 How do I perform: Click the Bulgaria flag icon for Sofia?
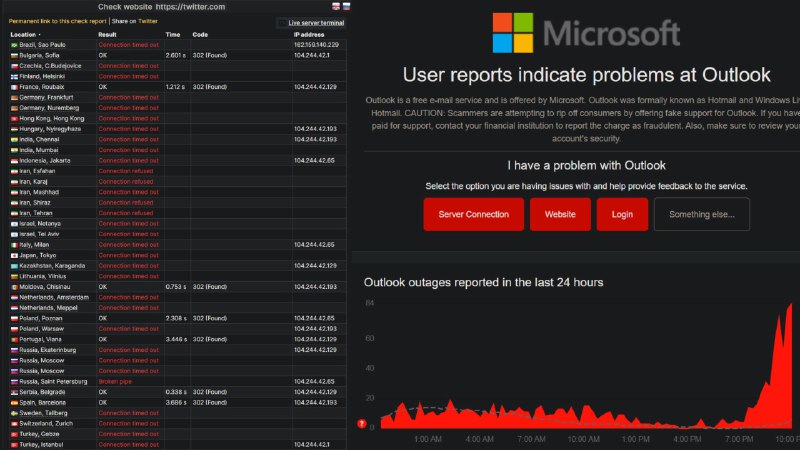pos(14,56)
